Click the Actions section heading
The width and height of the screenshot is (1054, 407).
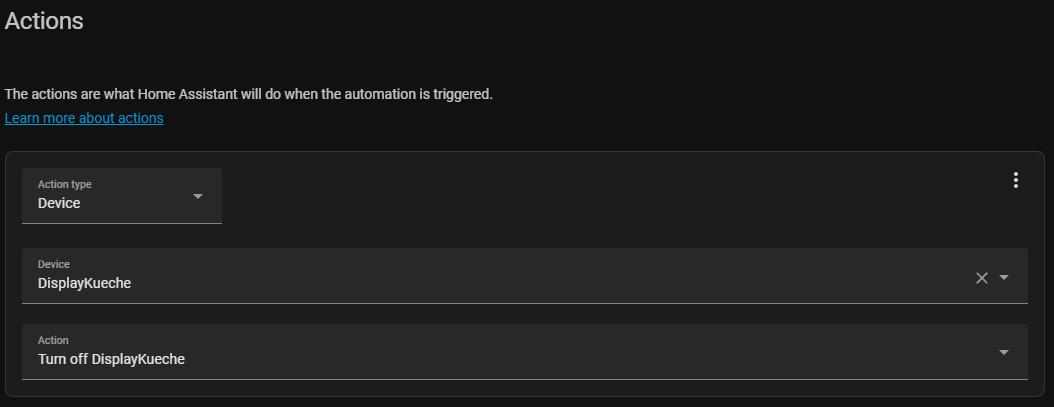(x=44, y=21)
